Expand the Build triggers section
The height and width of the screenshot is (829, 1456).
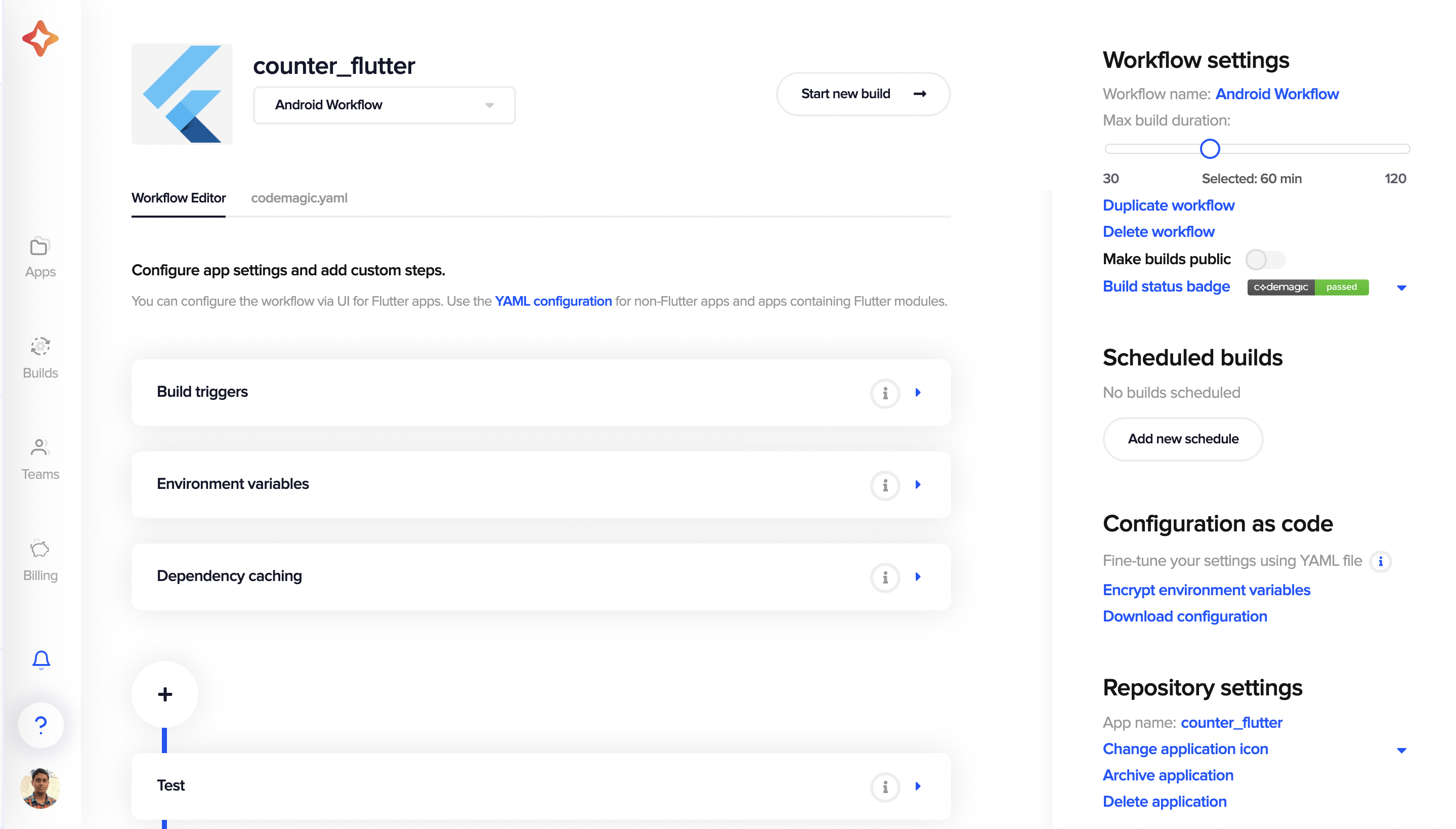[x=918, y=393]
